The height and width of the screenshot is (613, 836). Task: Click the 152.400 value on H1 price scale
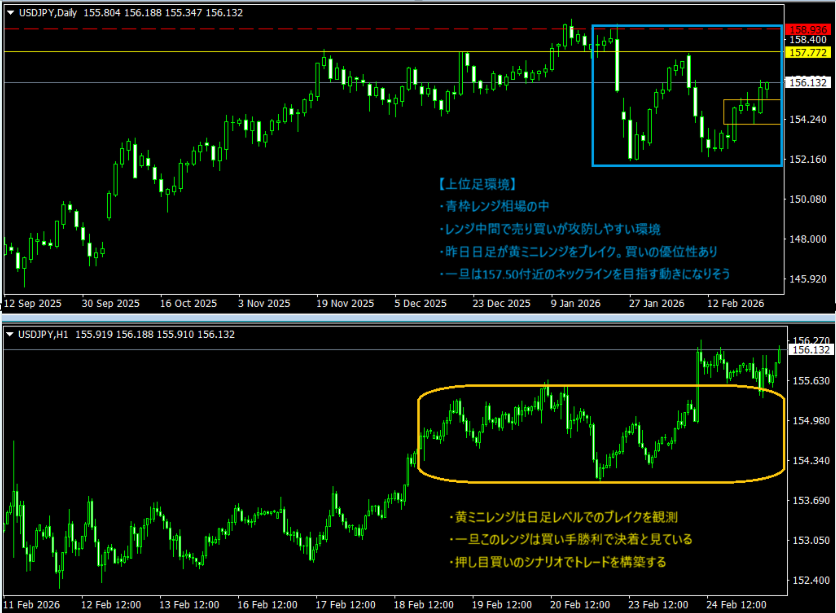click(811, 580)
